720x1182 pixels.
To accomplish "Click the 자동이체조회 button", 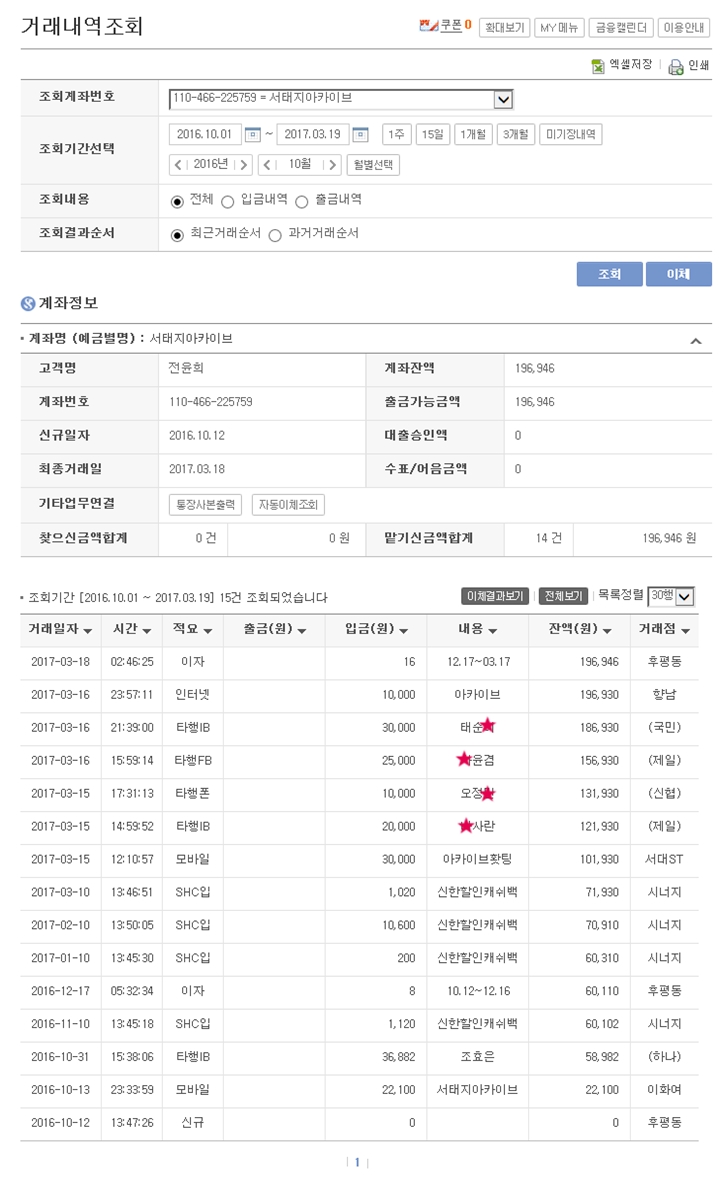I will pyautogui.click(x=288, y=504).
